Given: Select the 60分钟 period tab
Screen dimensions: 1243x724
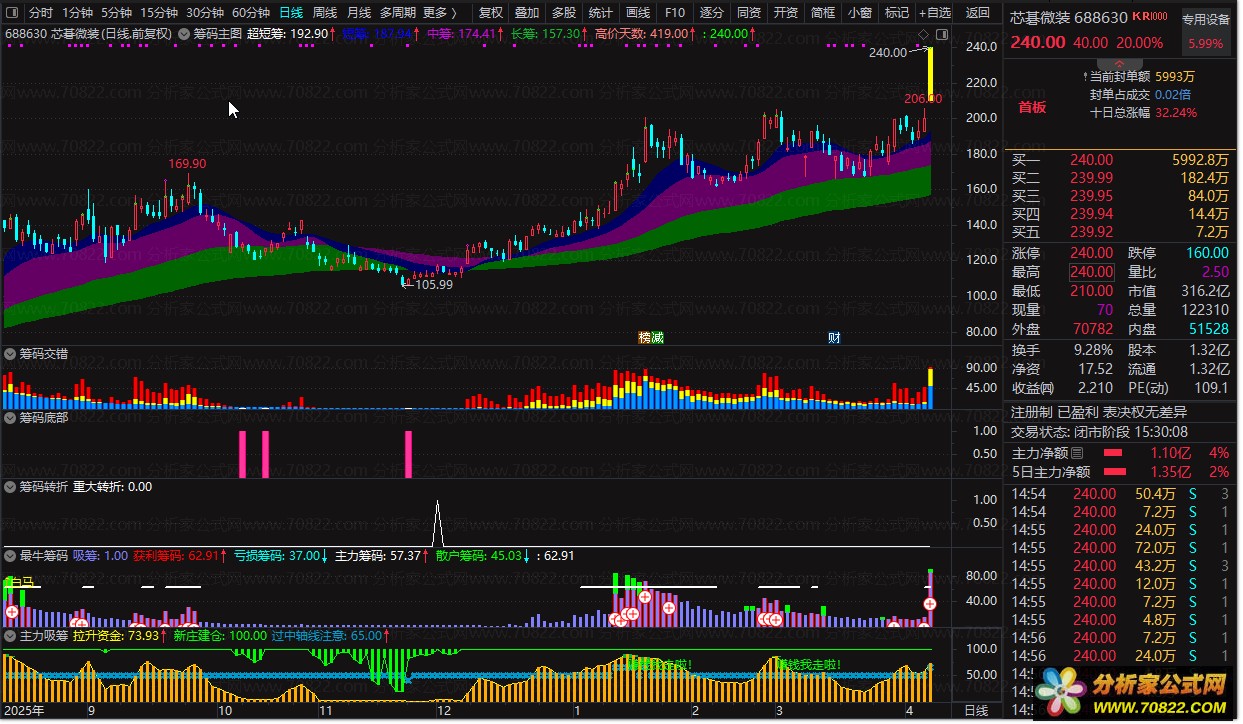Looking at the screenshot, I should [x=251, y=13].
